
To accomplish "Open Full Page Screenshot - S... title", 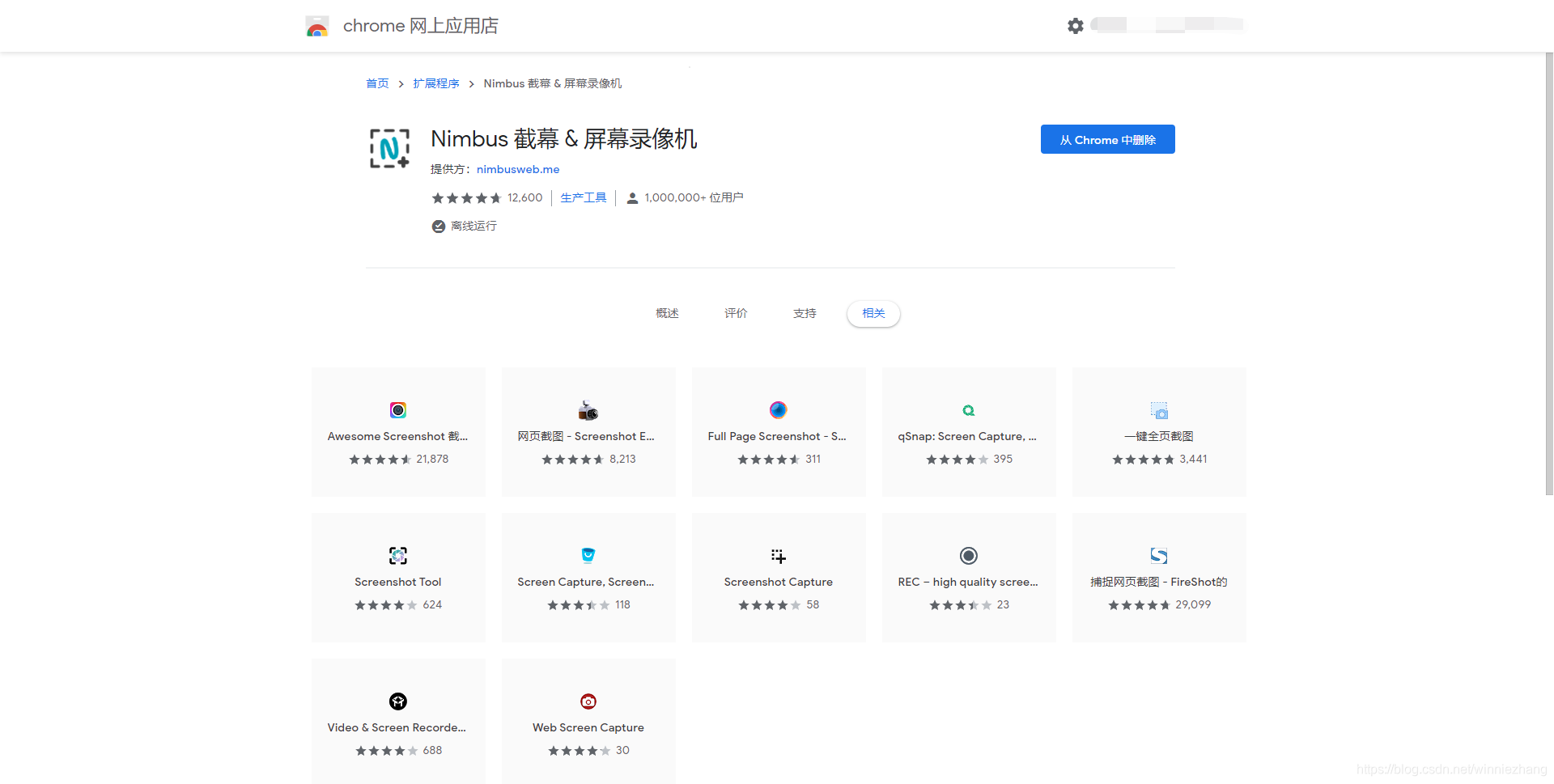I will pos(777,436).
